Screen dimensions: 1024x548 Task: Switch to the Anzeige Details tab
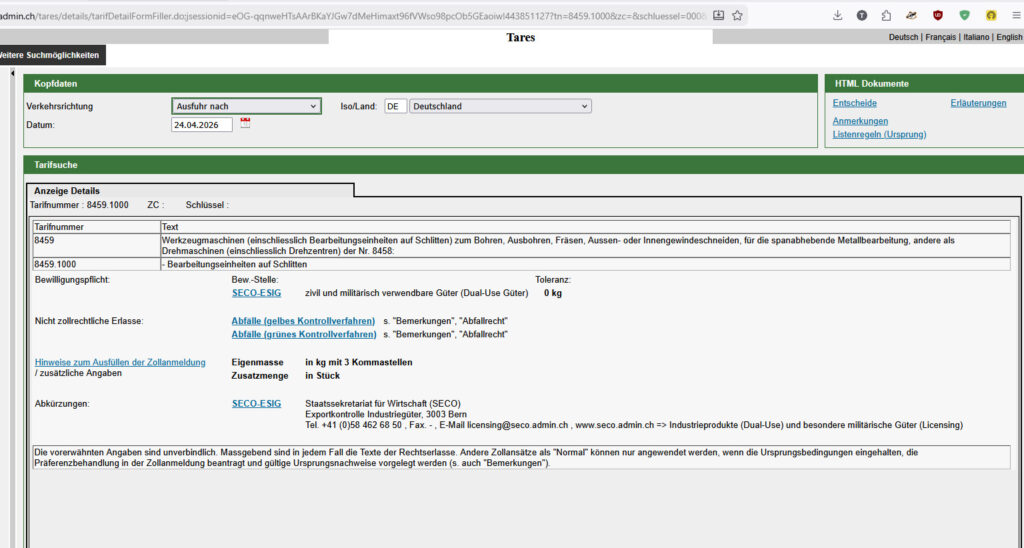[67, 190]
